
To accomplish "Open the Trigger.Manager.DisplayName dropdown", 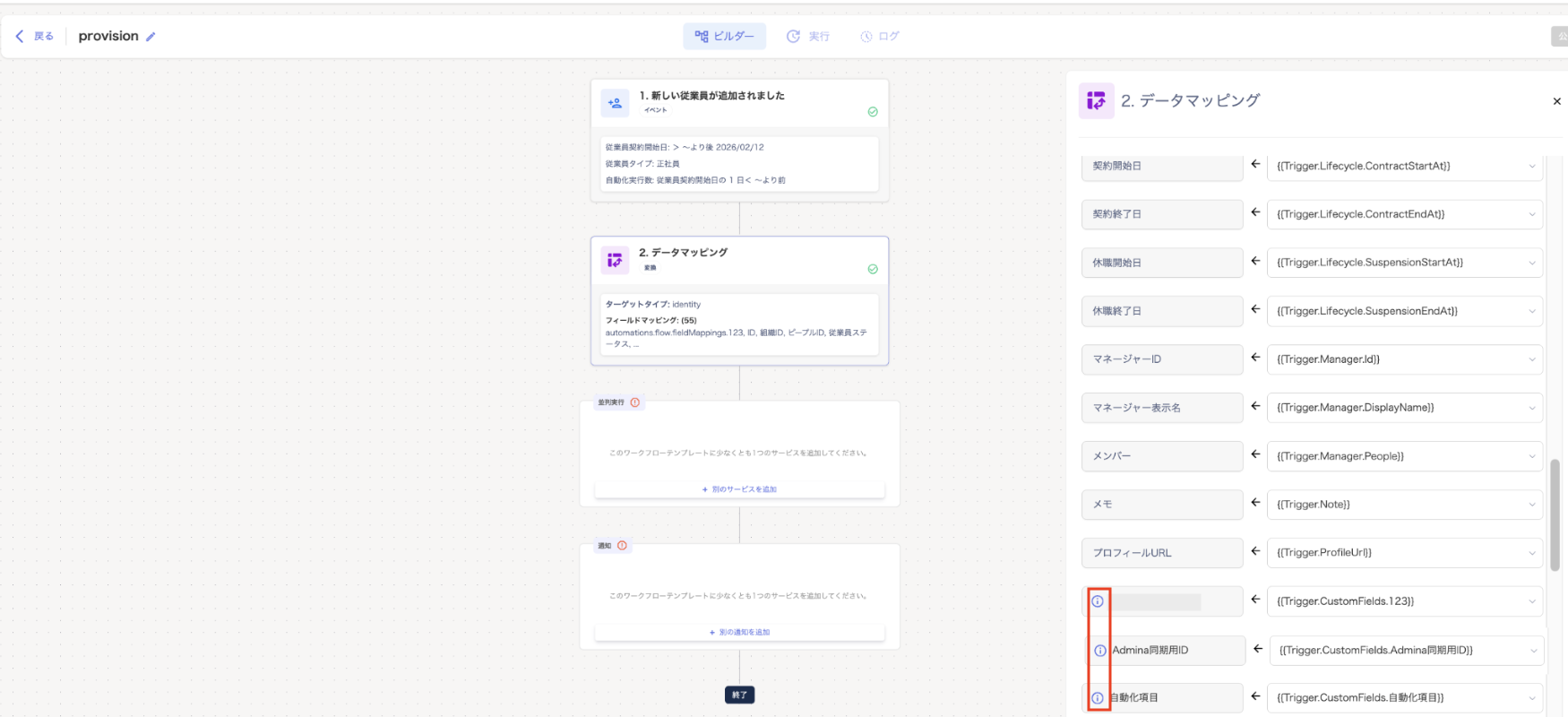I will tap(1404, 408).
